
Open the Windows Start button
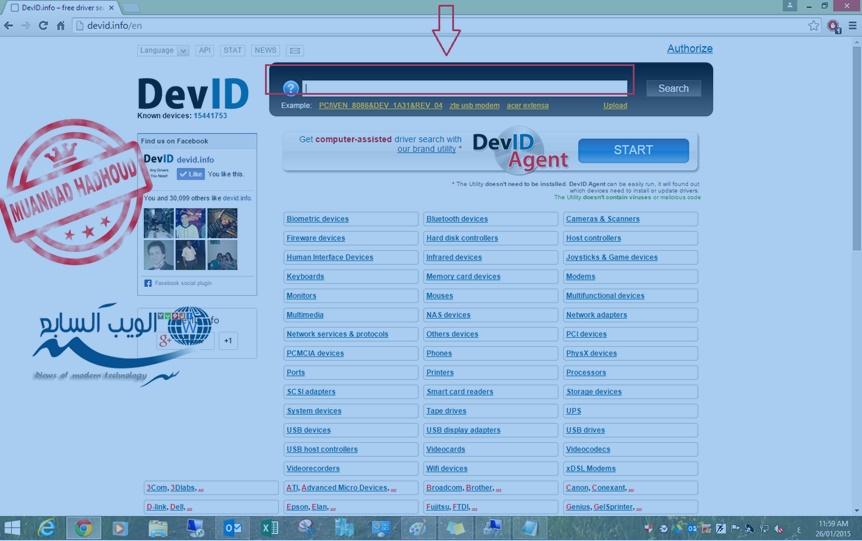pyautogui.click(x=12, y=528)
